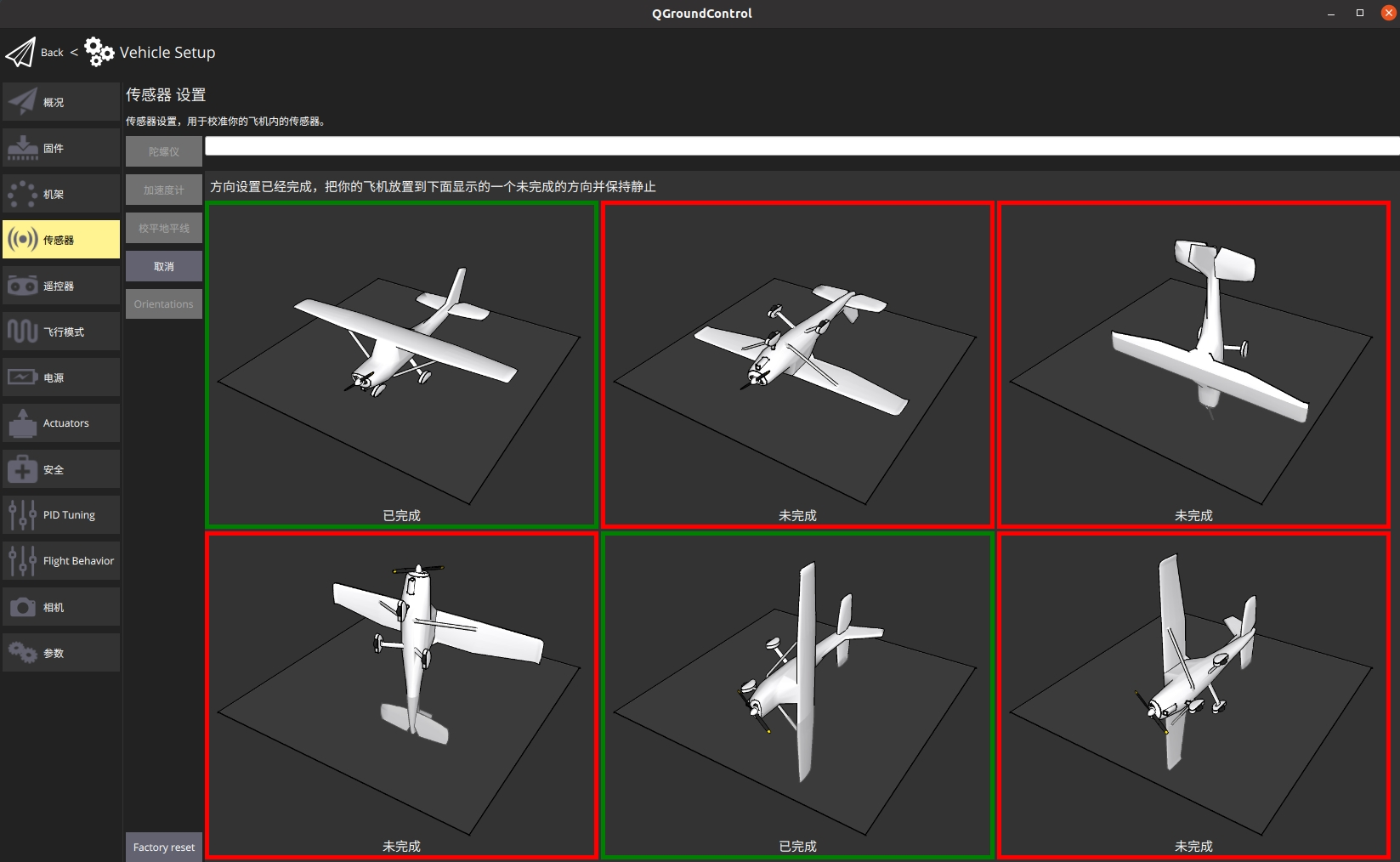Go to the Flight Behavior section
Screen dimensions: 1400x862
tap(61, 561)
